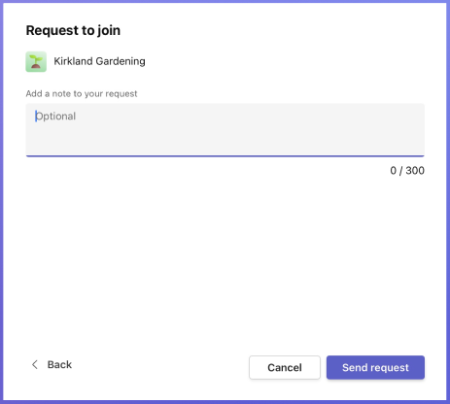Click the word 'Kirkland' beside the sprout icon
The image size is (450, 404).
point(73,61)
